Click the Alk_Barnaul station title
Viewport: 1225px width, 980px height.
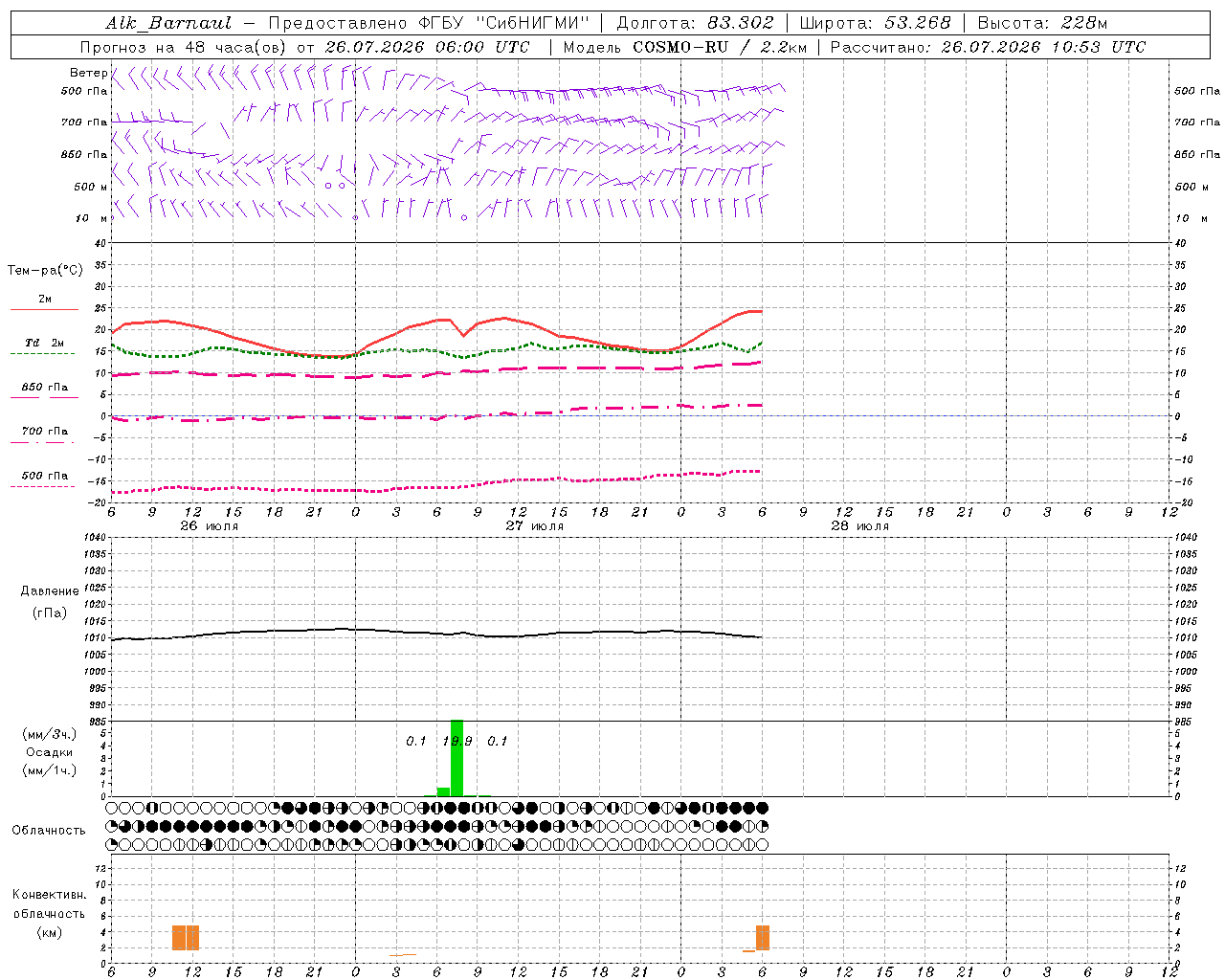[168, 23]
